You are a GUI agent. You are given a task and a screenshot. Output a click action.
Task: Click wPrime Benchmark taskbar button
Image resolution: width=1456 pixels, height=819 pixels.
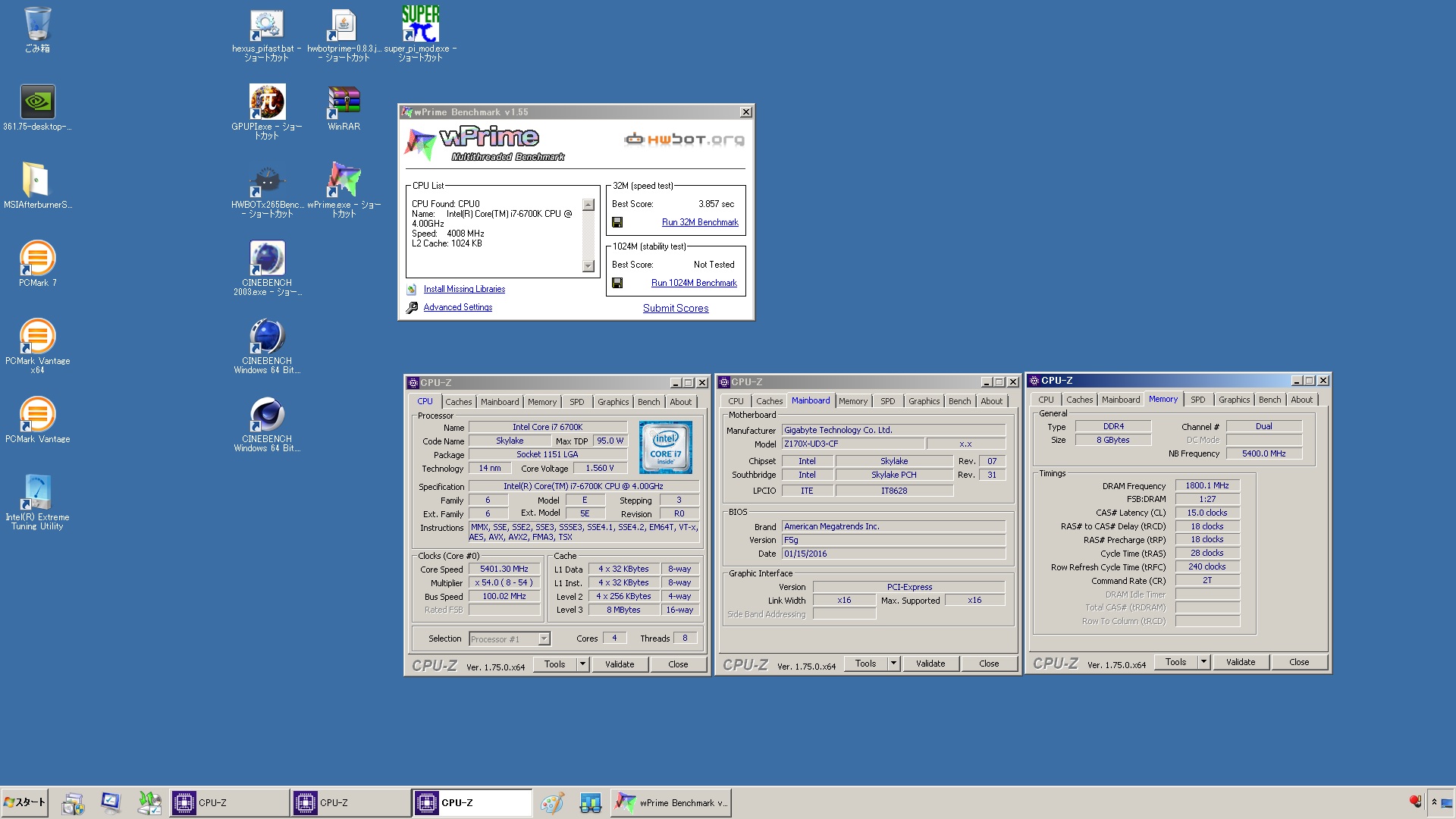pos(671,802)
